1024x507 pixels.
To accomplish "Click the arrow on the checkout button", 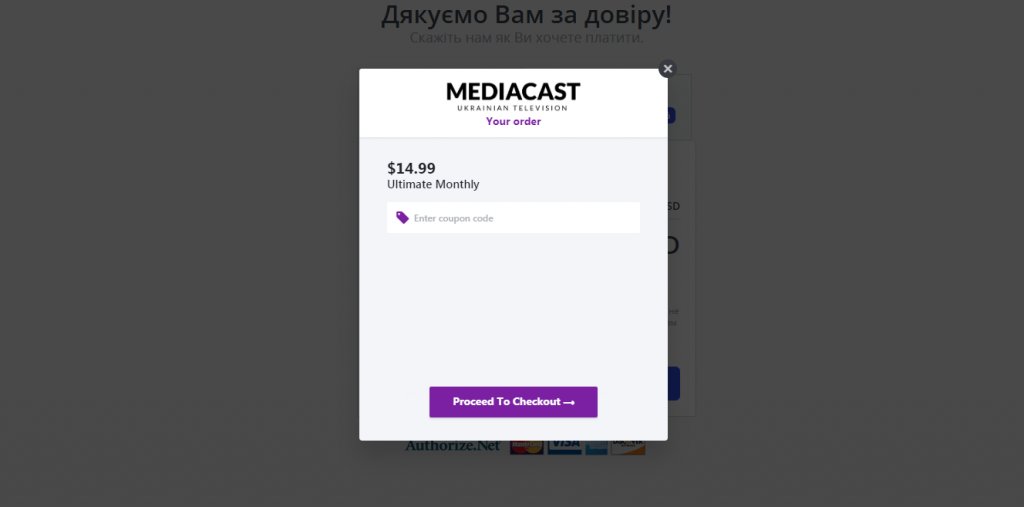I will pyautogui.click(x=569, y=402).
